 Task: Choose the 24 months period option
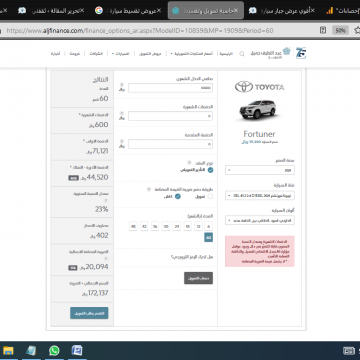pos(177,226)
